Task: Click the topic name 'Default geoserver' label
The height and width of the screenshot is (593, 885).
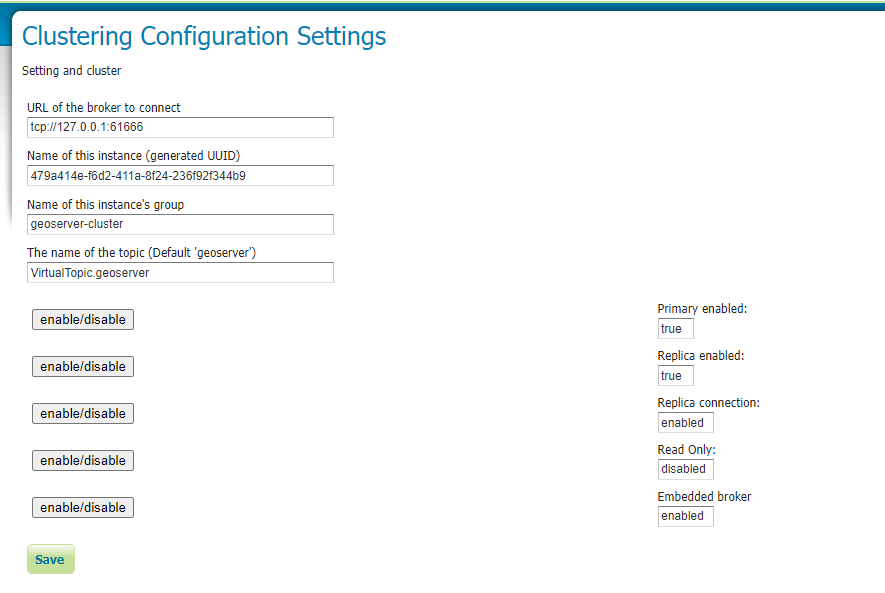Action: click(142, 253)
